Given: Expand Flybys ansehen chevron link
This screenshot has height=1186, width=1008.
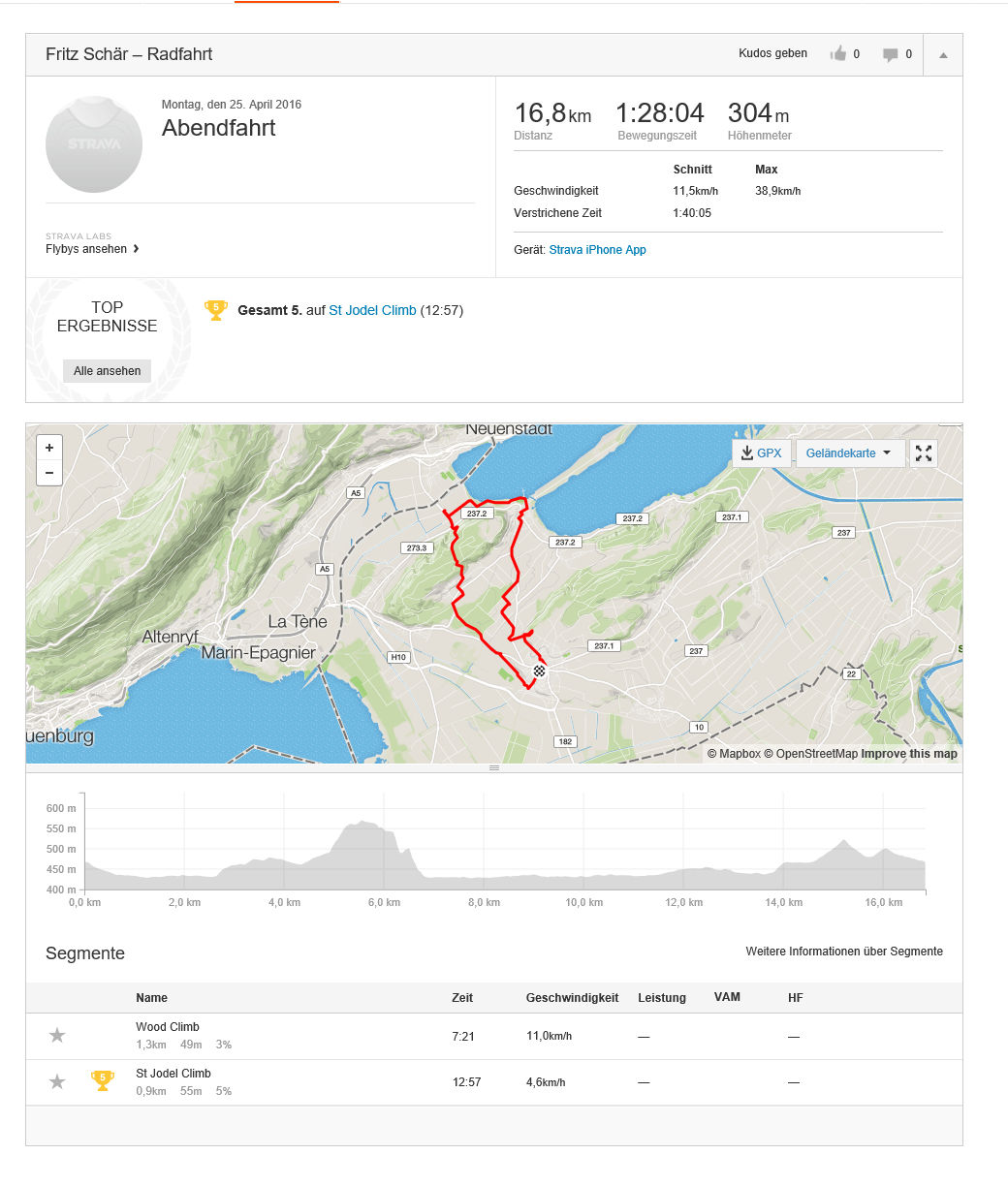Looking at the screenshot, I should point(92,249).
